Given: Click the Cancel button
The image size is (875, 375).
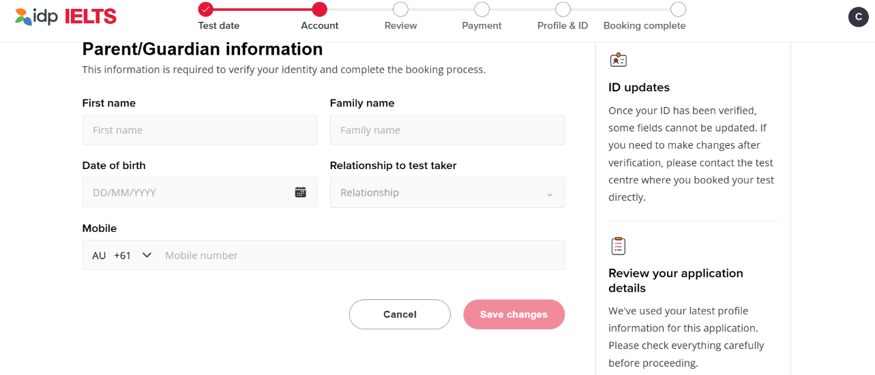Looking at the screenshot, I should pos(400,314).
